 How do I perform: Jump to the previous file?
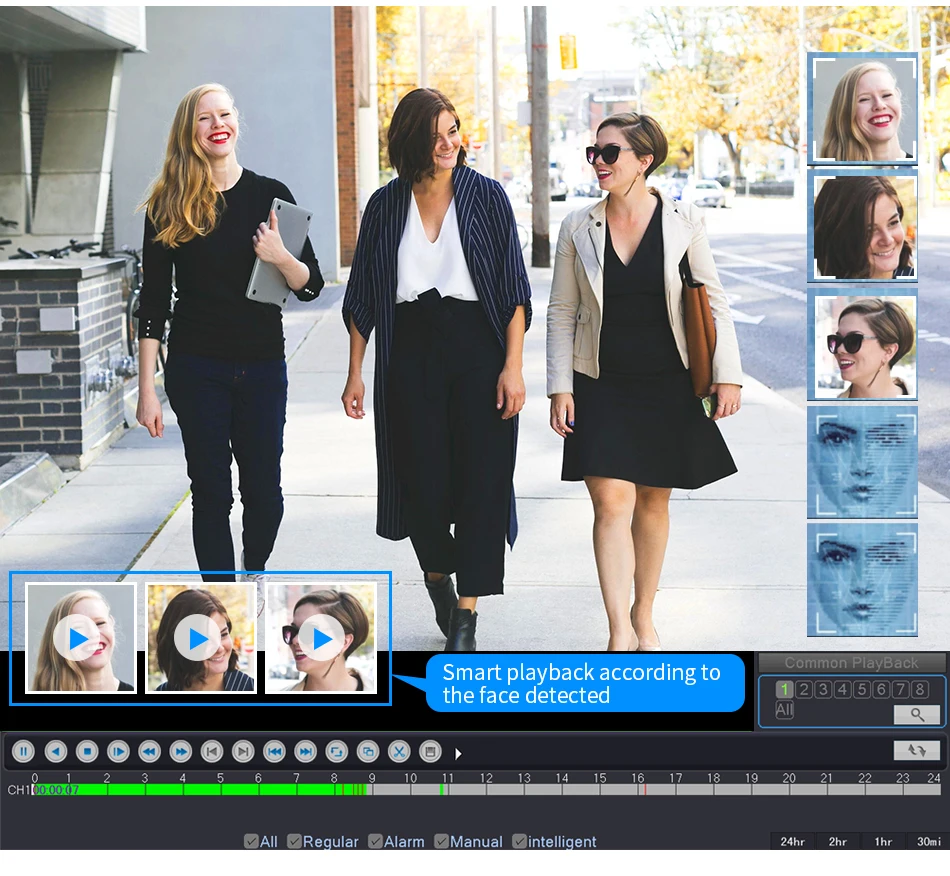tap(274, 752)
